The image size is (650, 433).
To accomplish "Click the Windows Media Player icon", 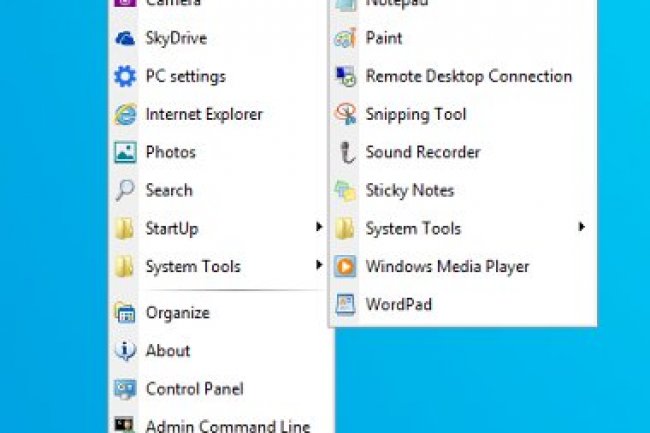I will click(x=345, y=266).
